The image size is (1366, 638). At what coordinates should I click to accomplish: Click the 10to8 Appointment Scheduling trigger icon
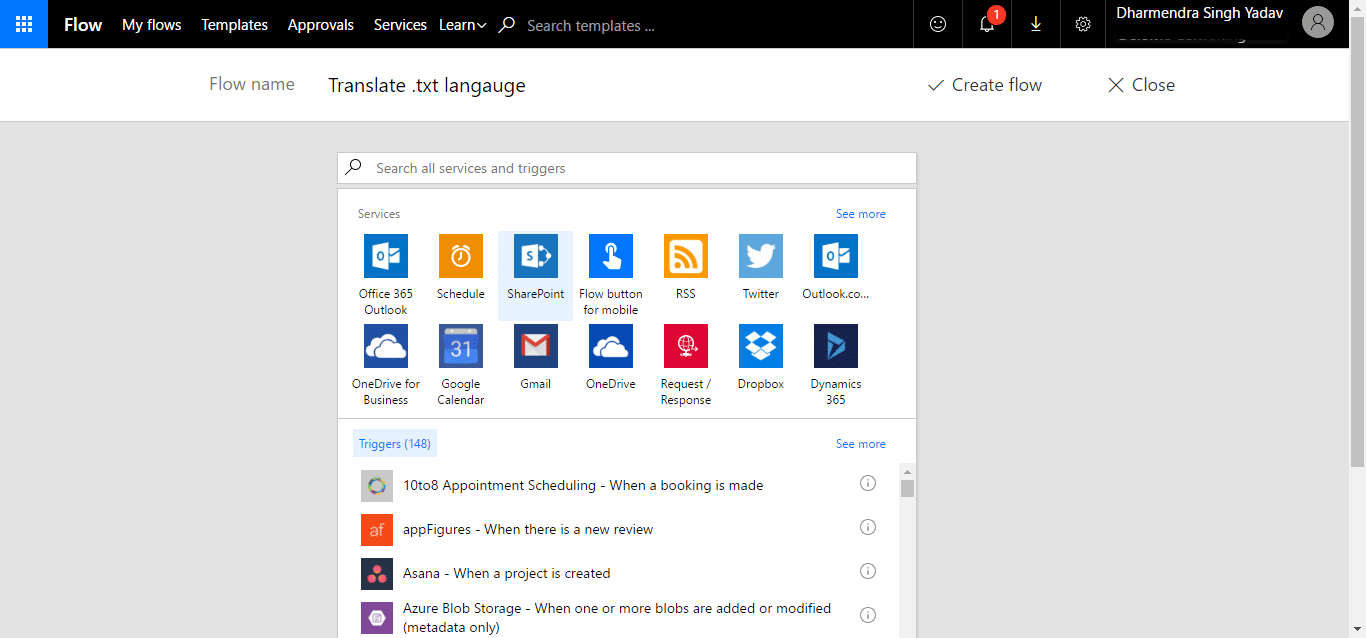[x=377, y=486]
